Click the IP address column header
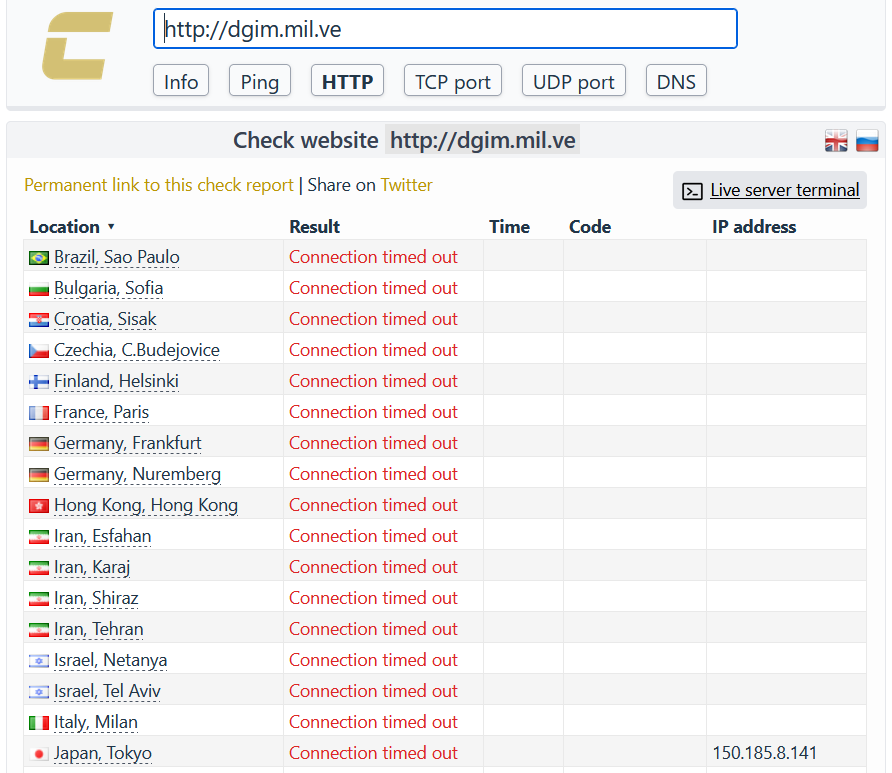Screen dimensions: 892x773 point(754,227)
